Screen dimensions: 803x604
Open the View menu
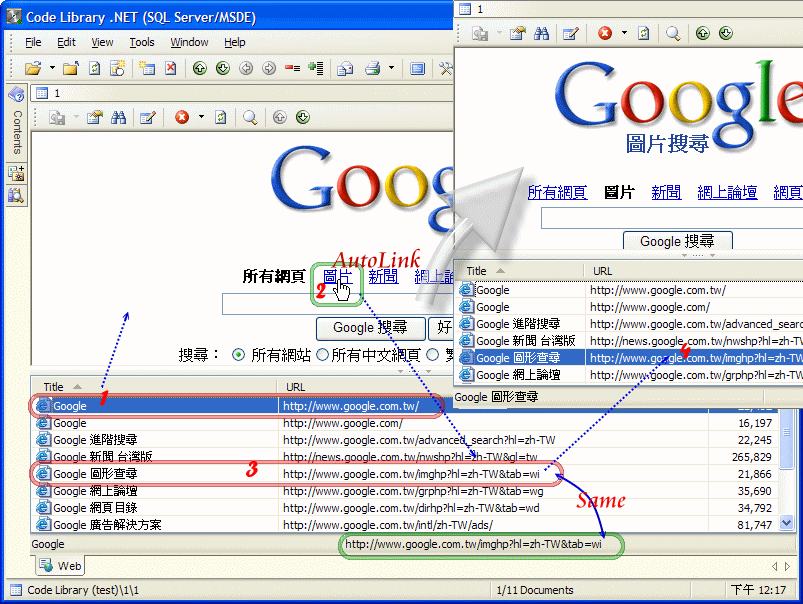102,42
